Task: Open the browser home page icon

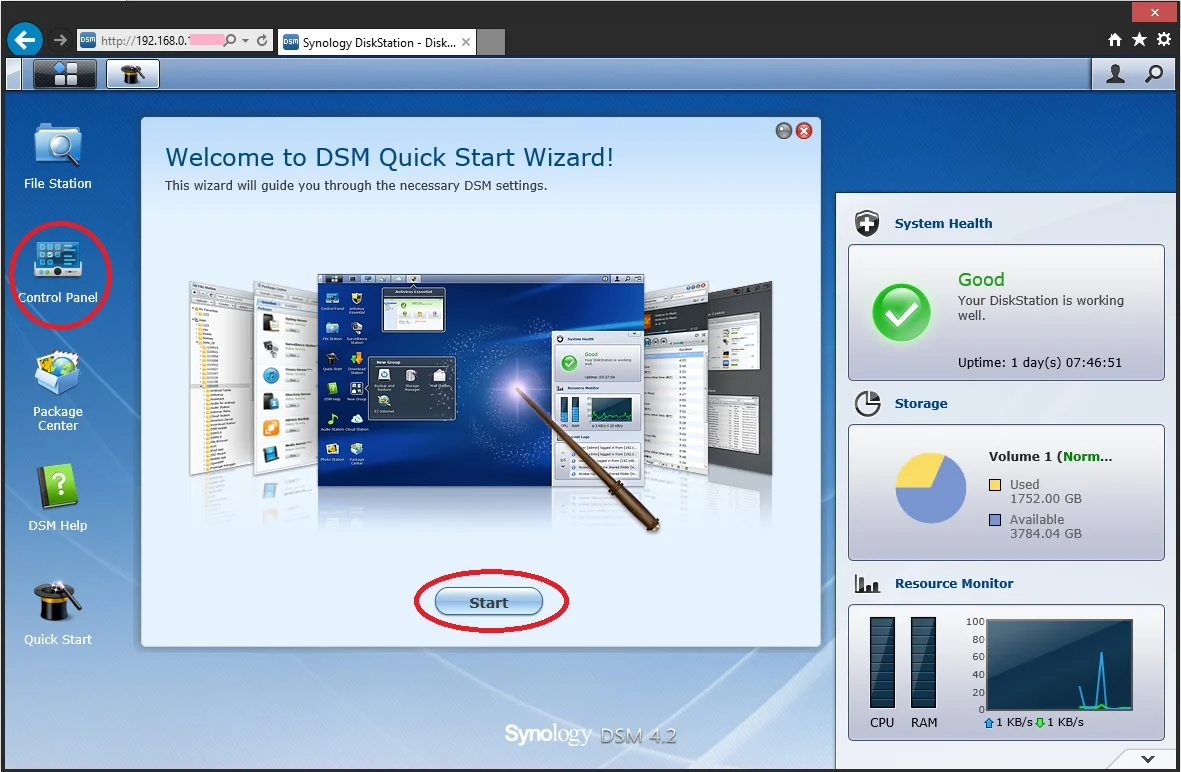Action: [x=1115, y=40]
